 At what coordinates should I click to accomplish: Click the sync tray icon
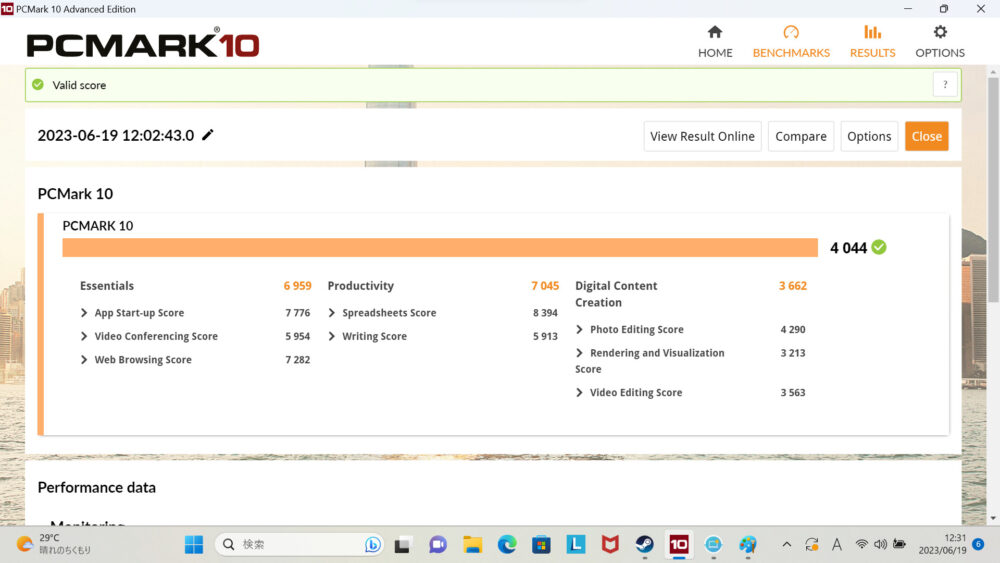pyautogui.click(x=812, y=545)
